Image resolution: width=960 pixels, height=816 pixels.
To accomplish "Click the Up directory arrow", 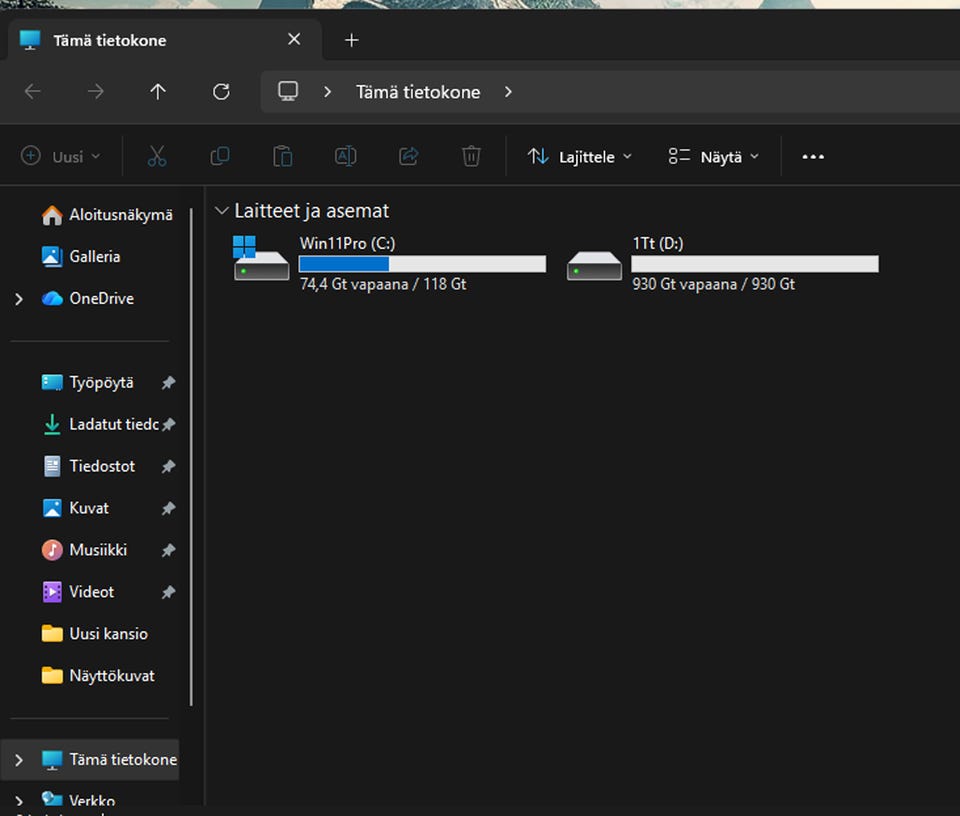I will (x=158, y=92).
